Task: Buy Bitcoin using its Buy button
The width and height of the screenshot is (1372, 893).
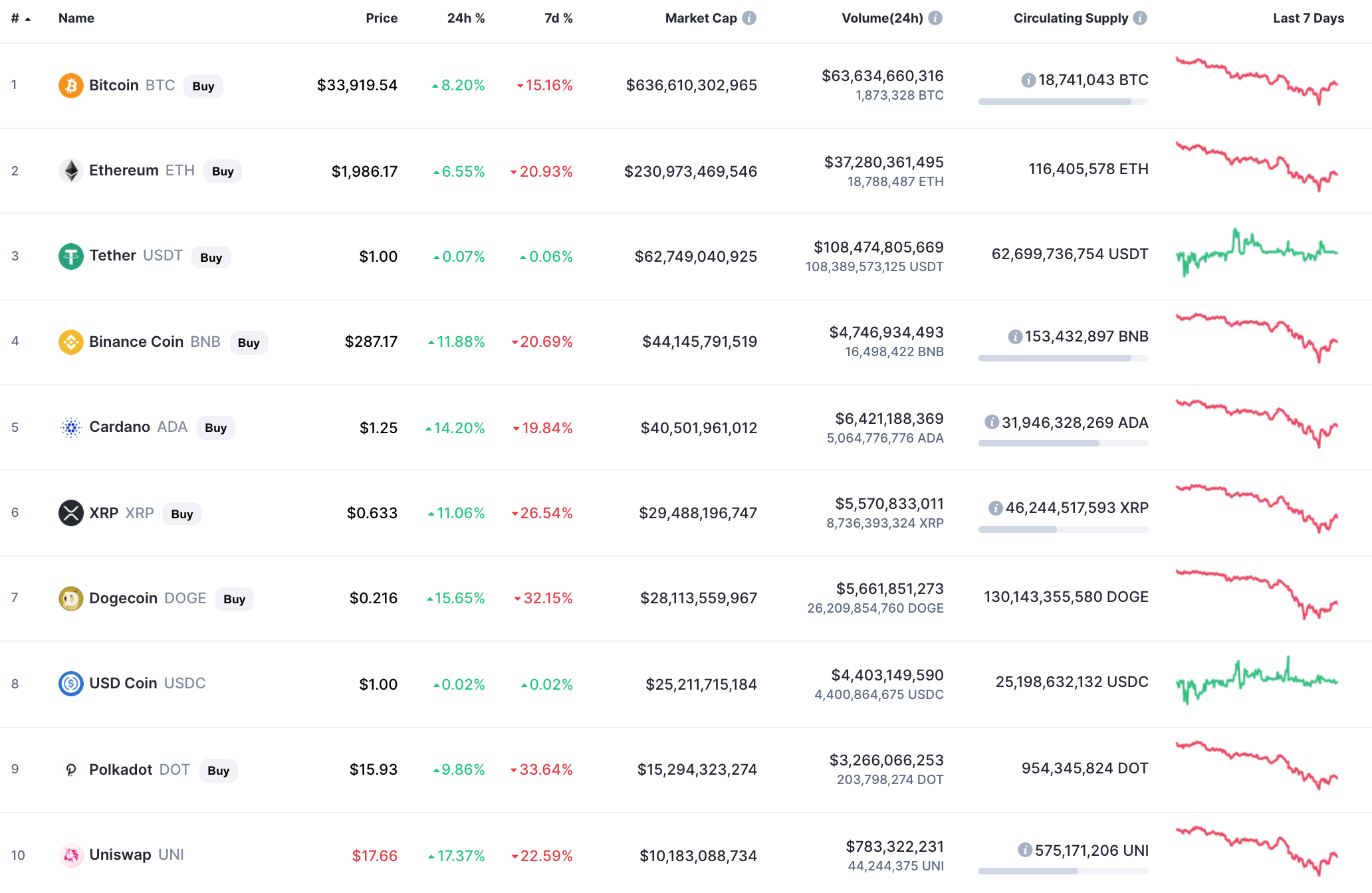Action: click(203, 86)
